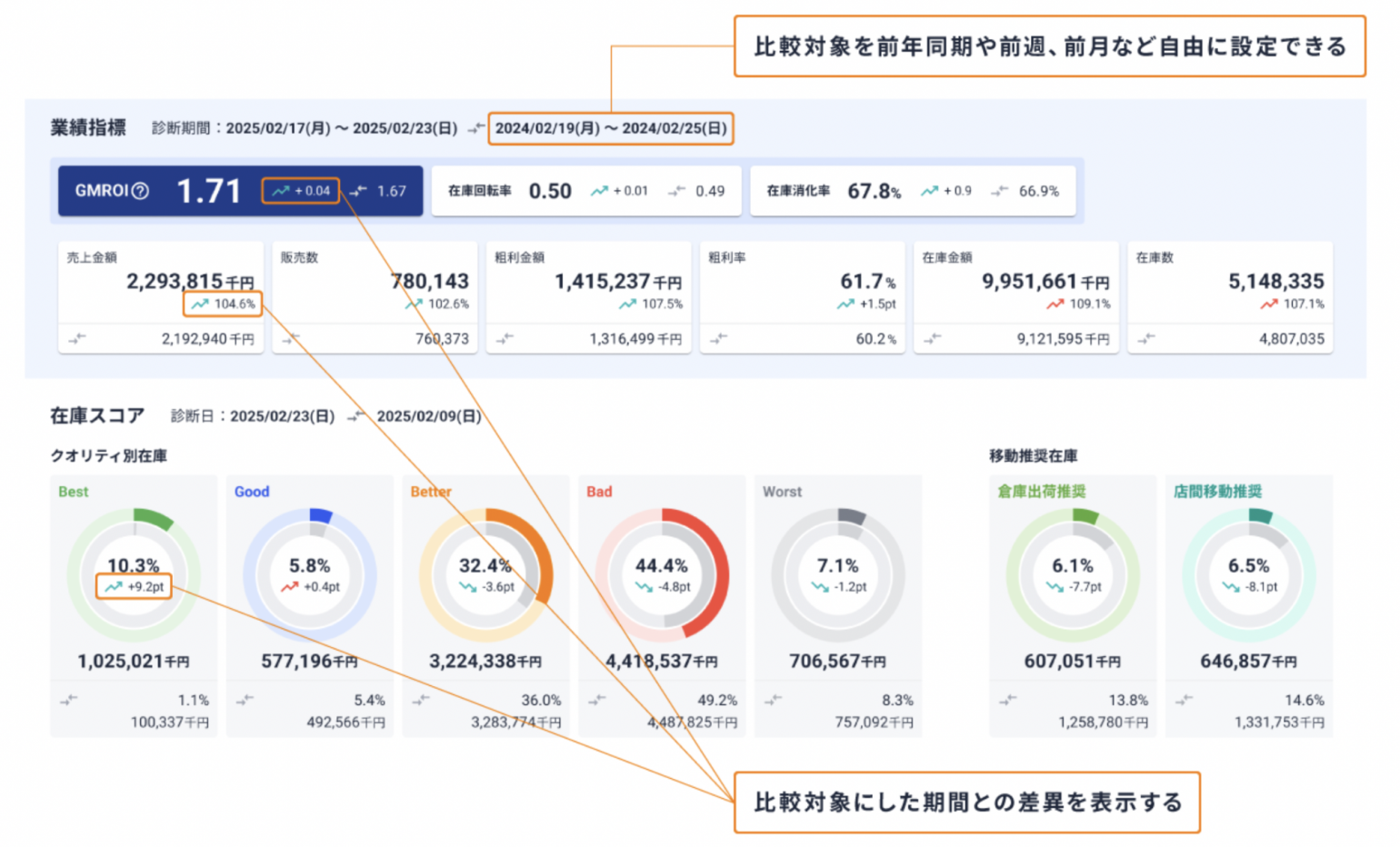Click the compare arrows icon before 2024/02/19 period
This screenshot has height=847, width=1400.
coord(475,129)
